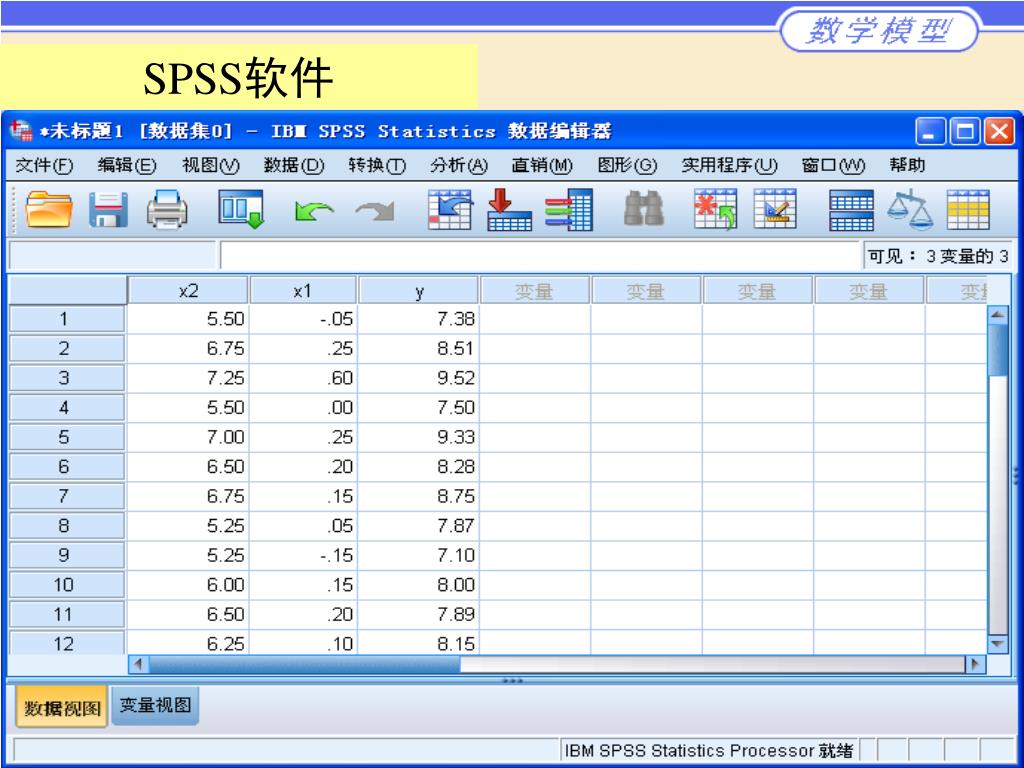Open the 文件(F) menu
The height and width of the screenshot is (768, 1024).
pyautogui.click(x=44, y=165)
